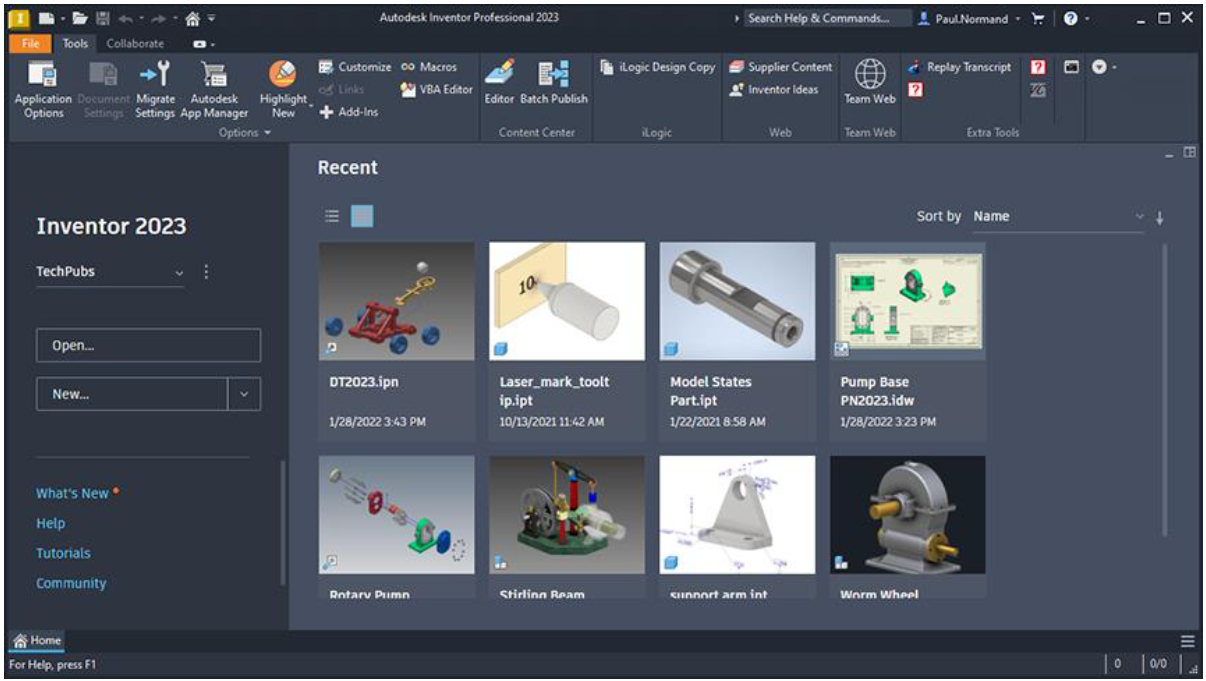Image resolution: width=1206 pixels, height=681 pixels.
Task: Switch Recent files to tile view
Action: coord(362,216)
